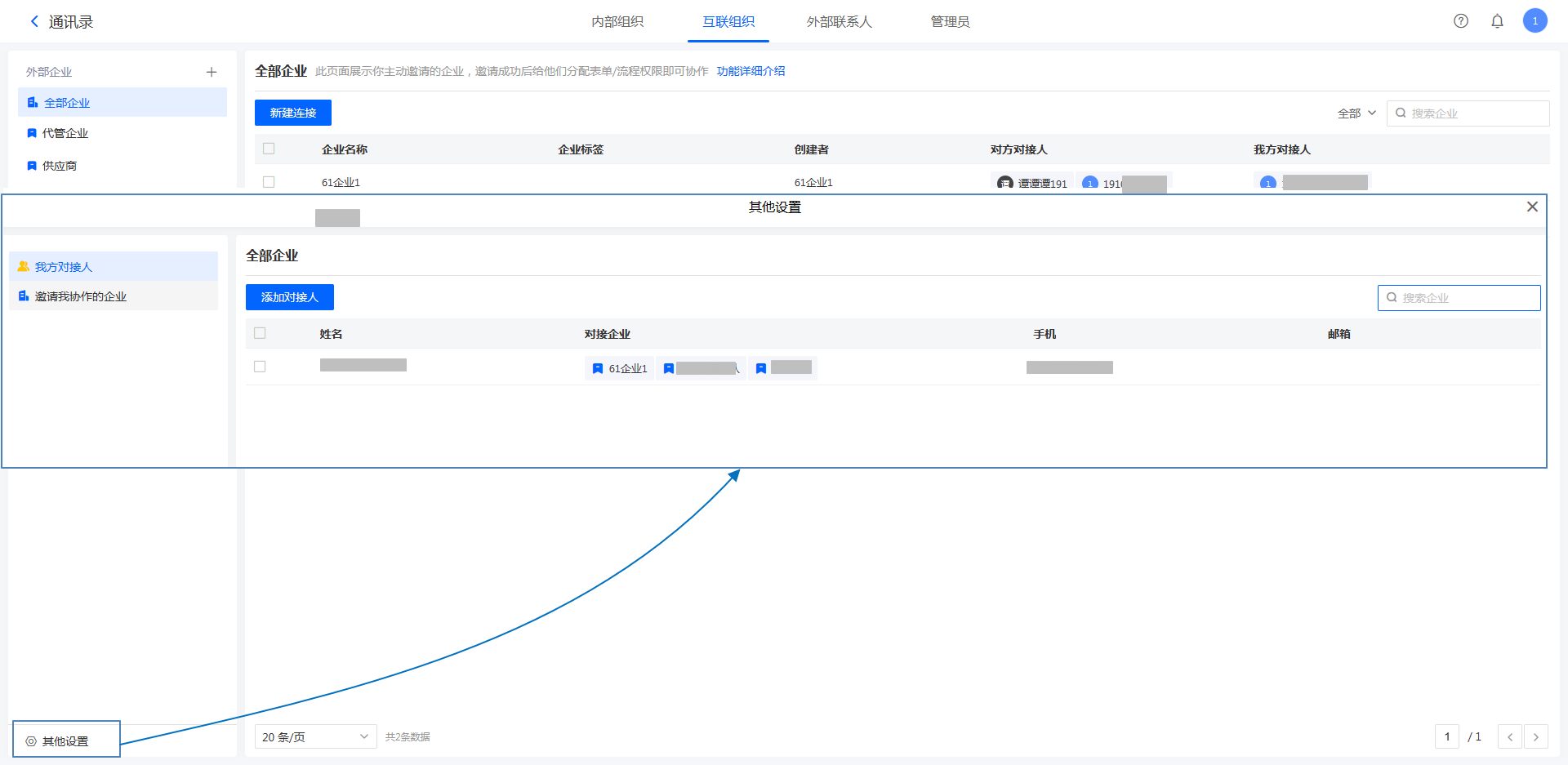This screenshot has height=765, width=1568.
Task: Open the help question mark icon
Action: click(x=1461, y=21)
